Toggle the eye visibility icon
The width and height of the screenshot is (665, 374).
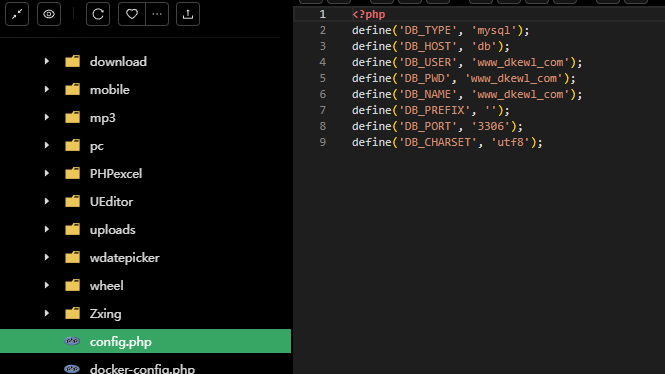tap(49, 14)
